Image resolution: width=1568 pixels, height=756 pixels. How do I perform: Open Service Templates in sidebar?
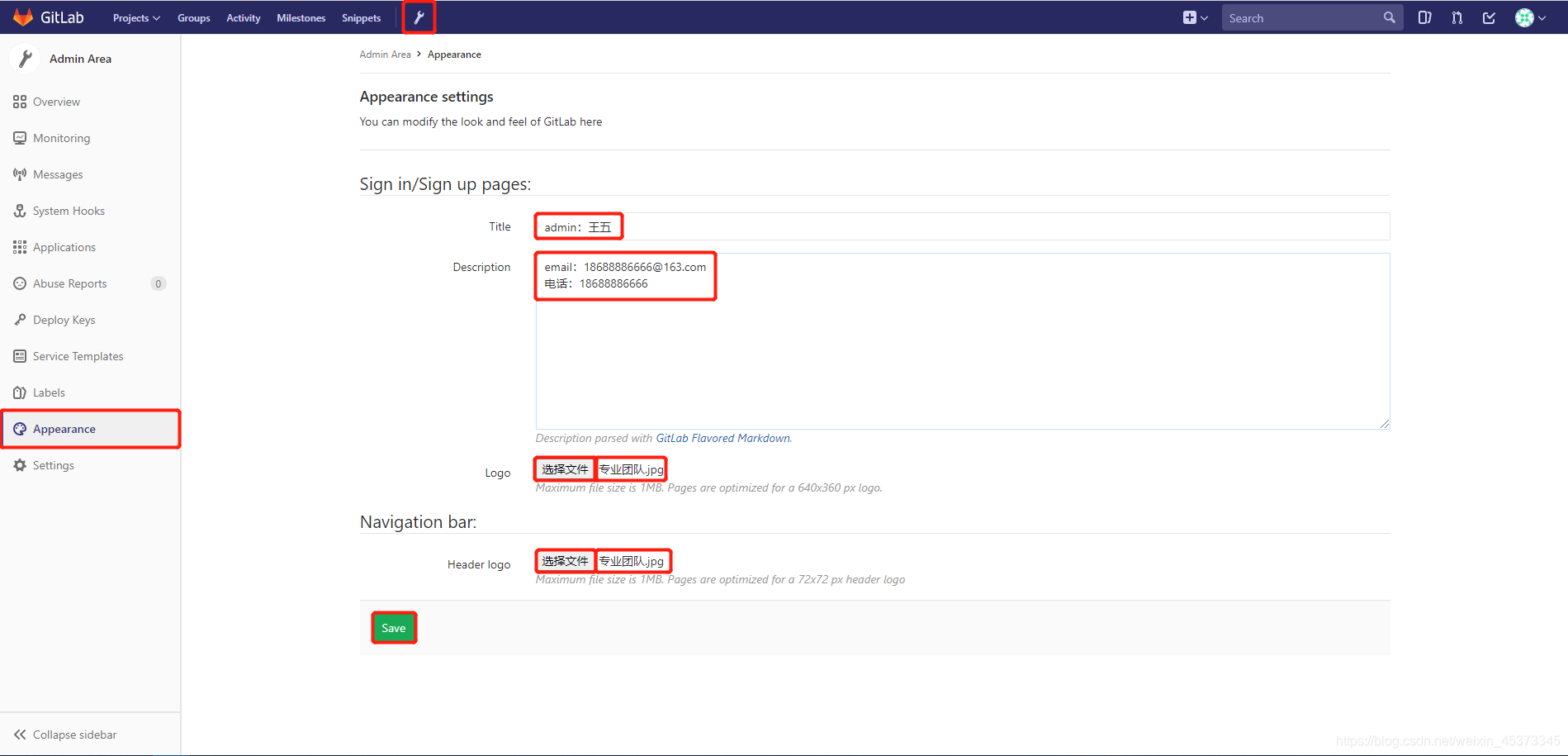[90, 356]
